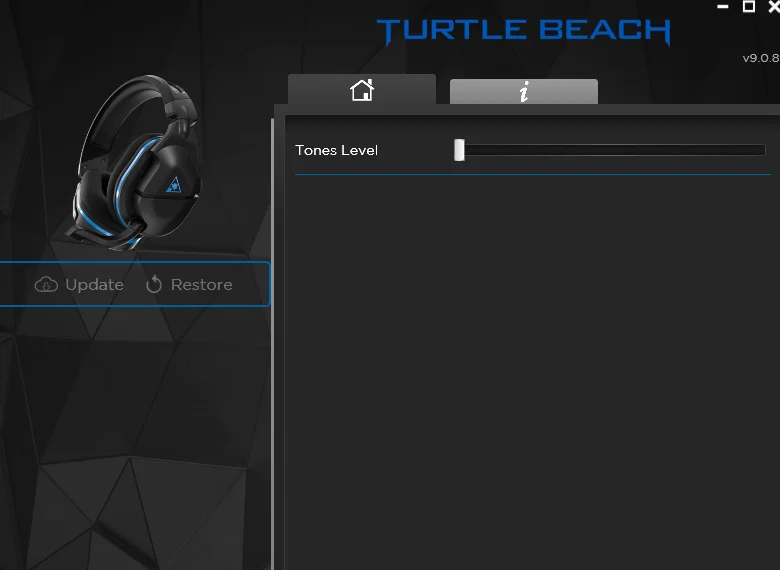
Task: Click the Tones Level slider track
Action: point(609,150)
